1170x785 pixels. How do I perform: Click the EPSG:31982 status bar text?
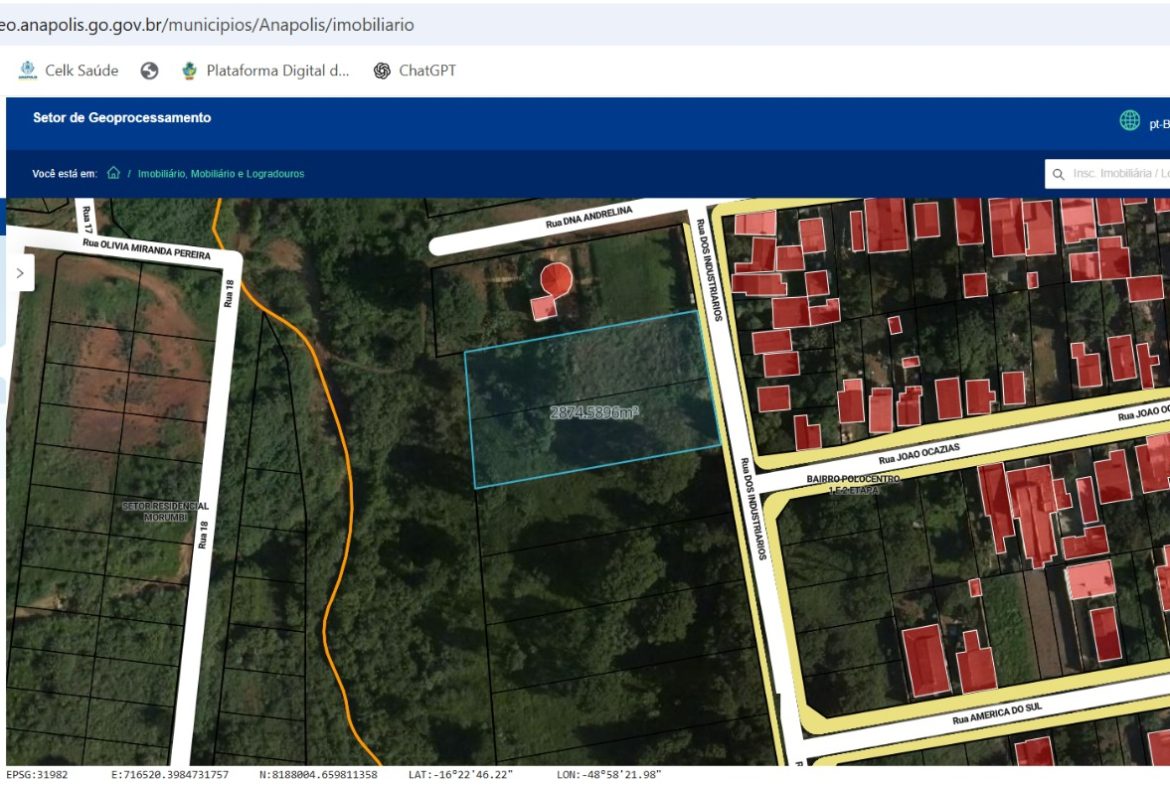click(x=37, y=775)
